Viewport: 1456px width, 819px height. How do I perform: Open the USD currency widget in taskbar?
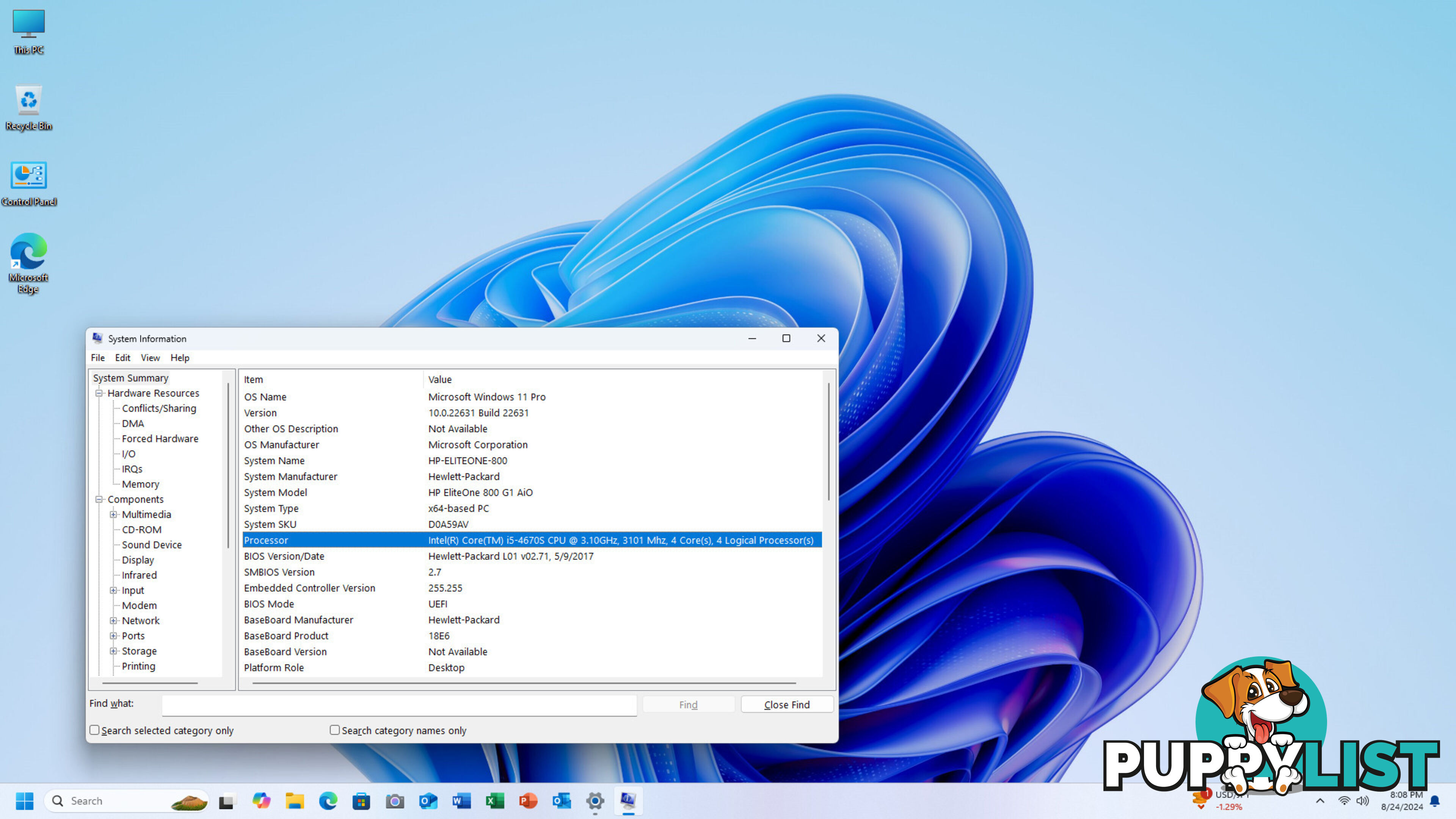(x=1221, y=801)
